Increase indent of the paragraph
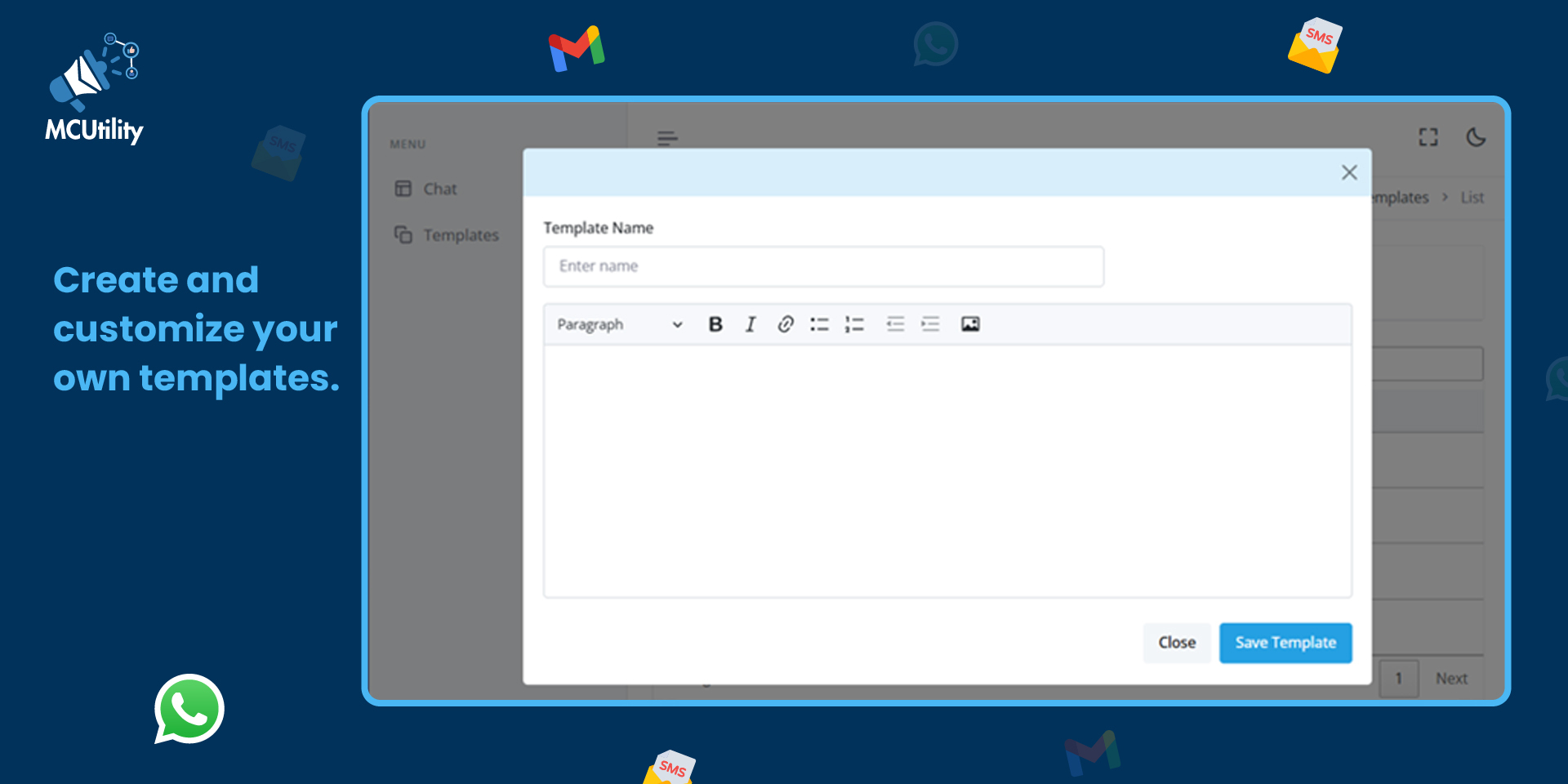Viewport: 1568px width, 784px height. pyautogui.click(x=930, y=324)
